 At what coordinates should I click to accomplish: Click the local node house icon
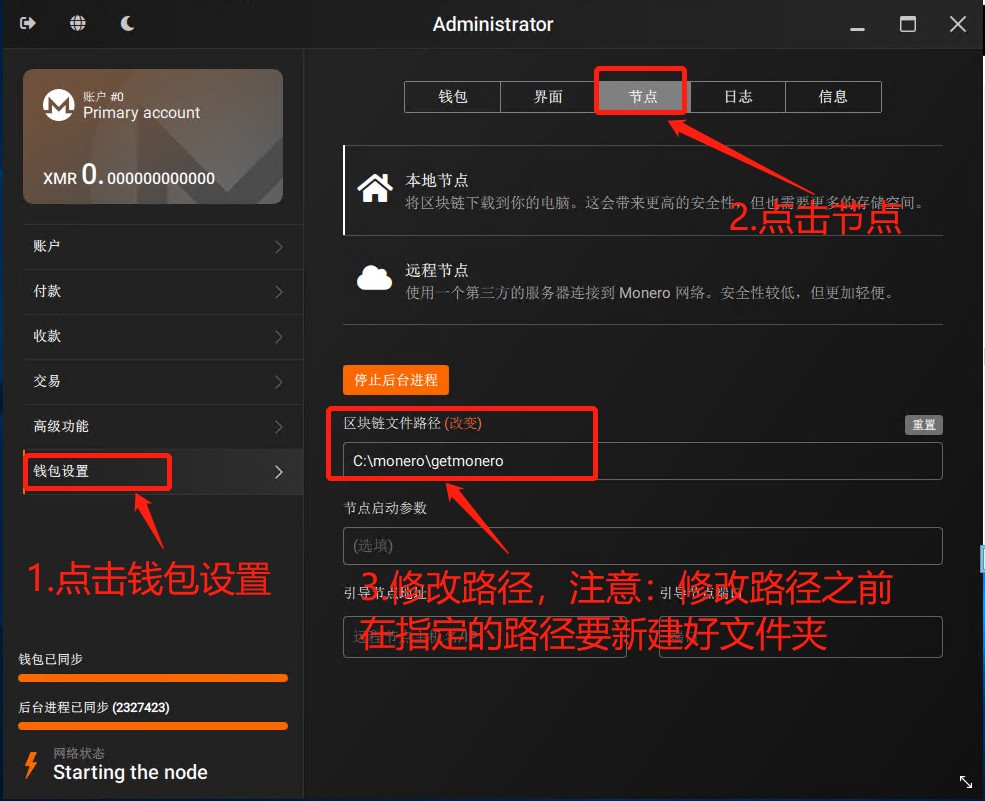click(375, 189)
